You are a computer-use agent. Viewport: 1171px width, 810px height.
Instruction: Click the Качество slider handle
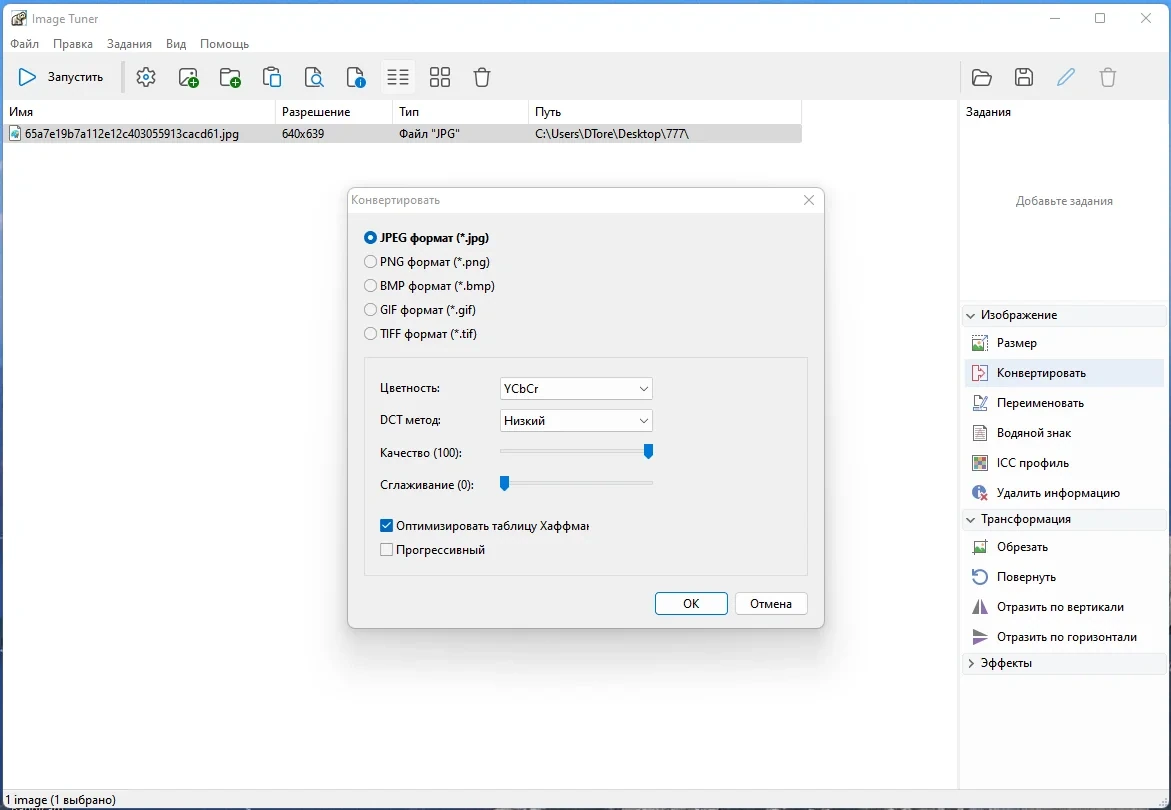pos(648,451)
